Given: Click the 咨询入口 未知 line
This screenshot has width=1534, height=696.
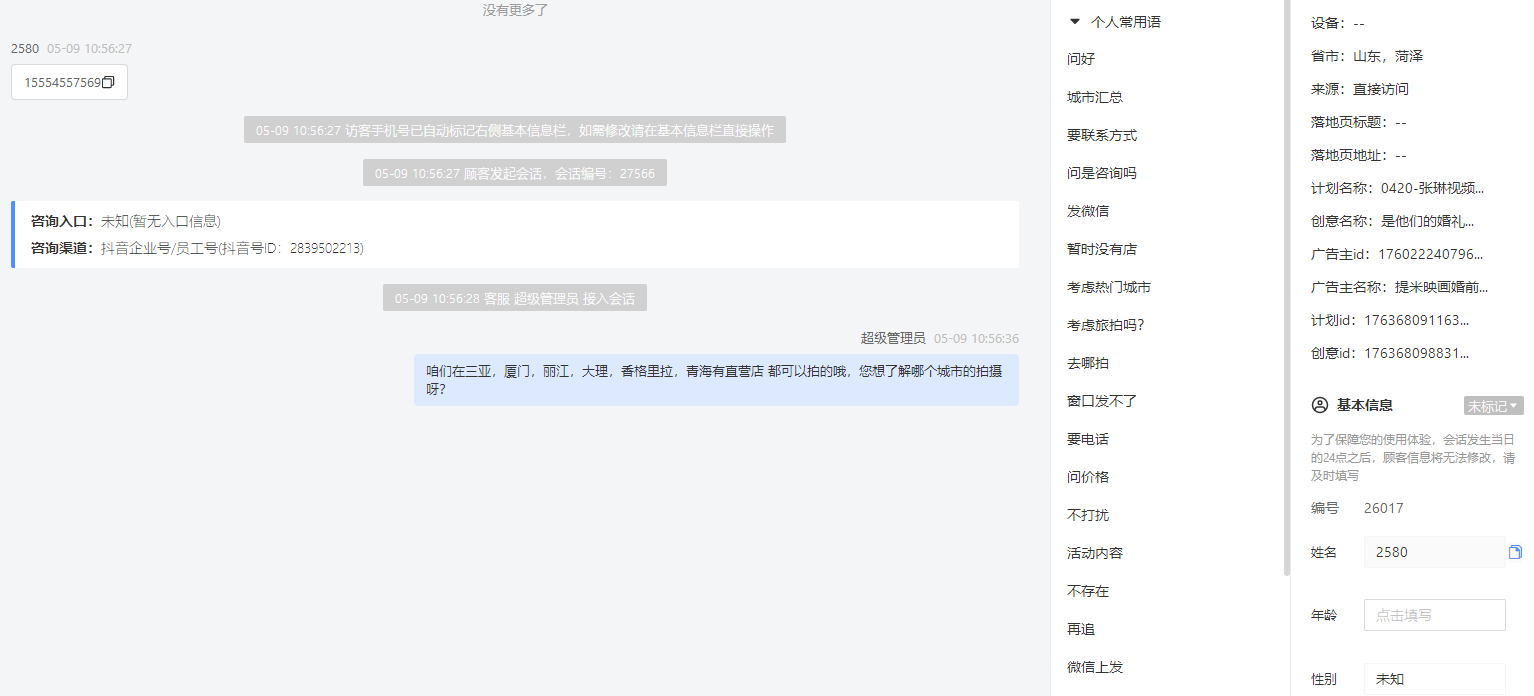Looking at the screenshot, I should (126, 221).
